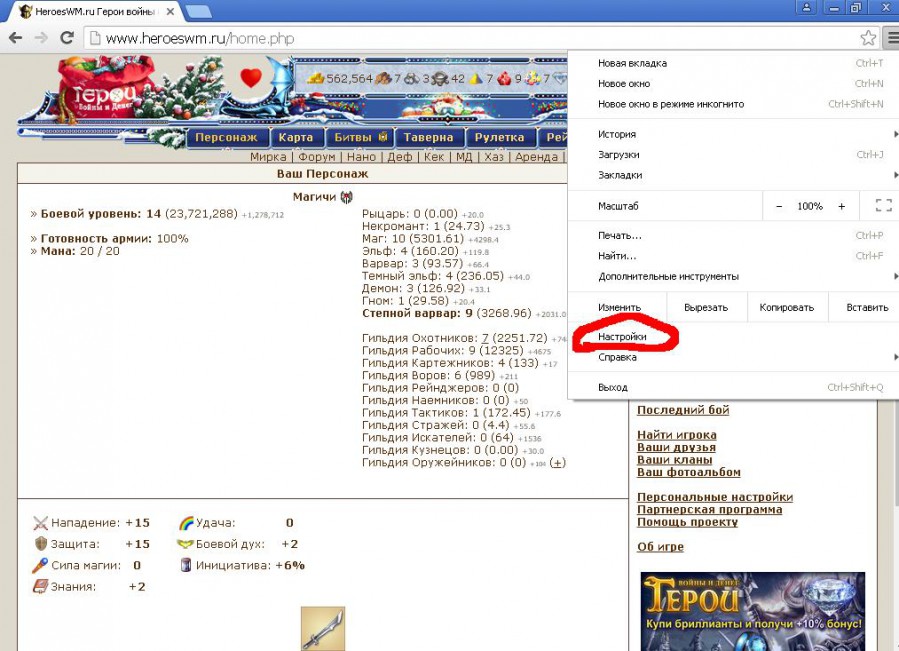899x651 pixels.
Task: Click the Ваши кланы link
Action: pyautogui.click(x=674, y=459)
